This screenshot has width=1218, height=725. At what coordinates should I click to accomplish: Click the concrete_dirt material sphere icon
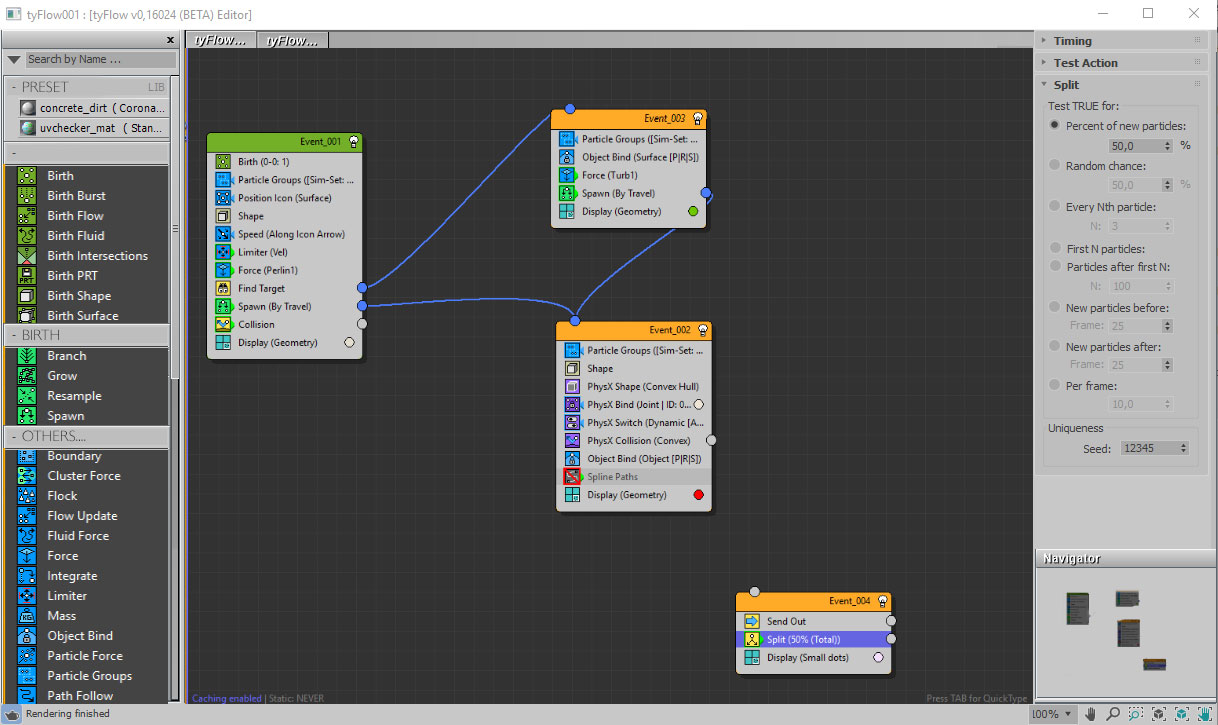(x=28, y=108)
